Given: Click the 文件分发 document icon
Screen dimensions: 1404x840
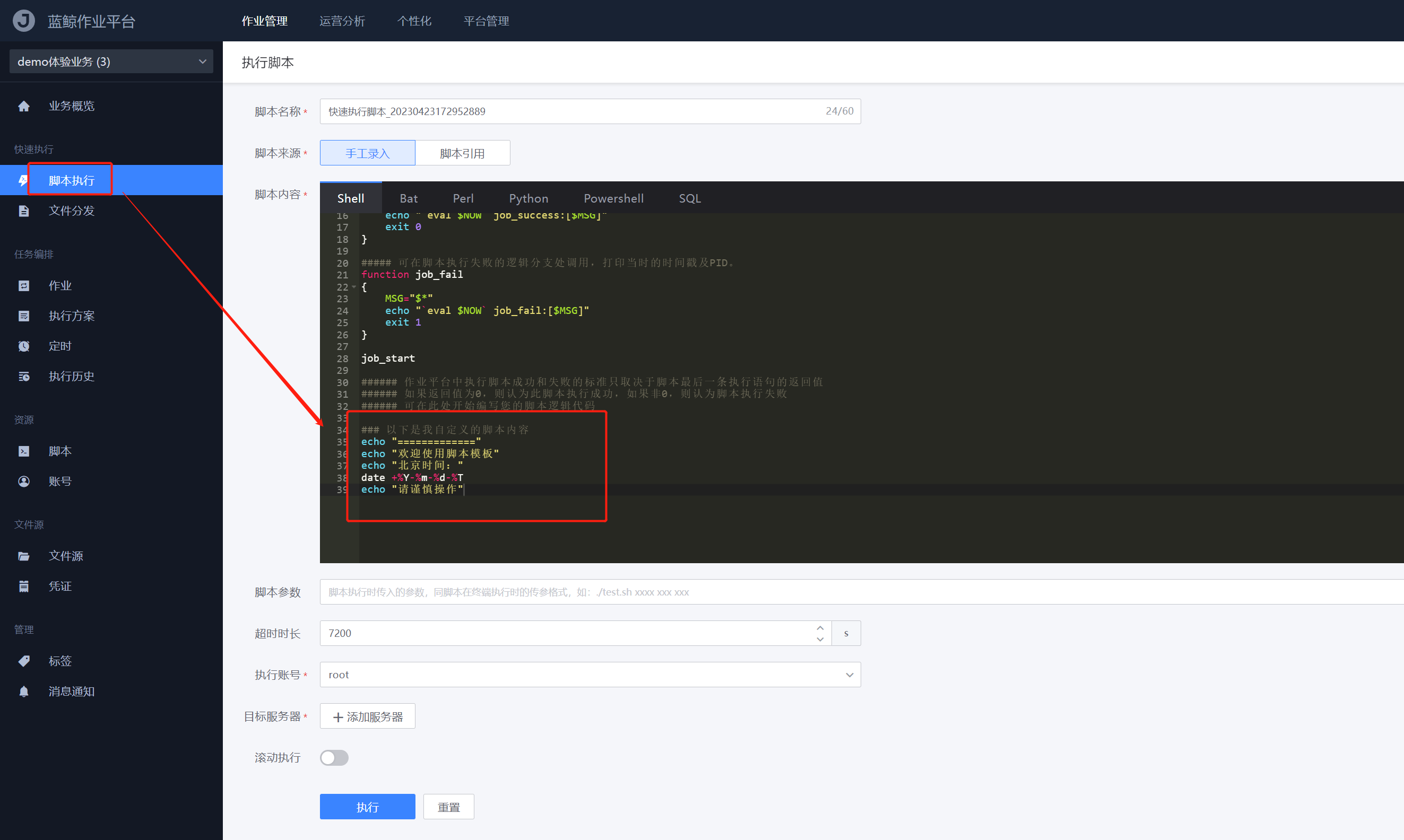Looking at the screenshot, I should pyautogui.click(x=24, y=211).
